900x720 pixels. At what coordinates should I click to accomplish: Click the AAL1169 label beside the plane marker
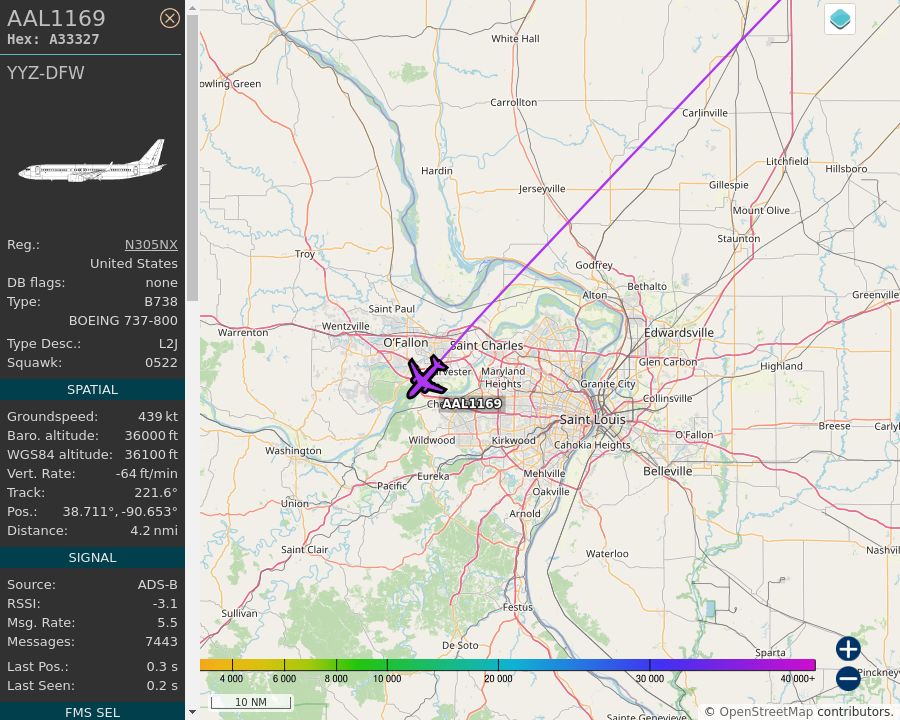[471, 403]
